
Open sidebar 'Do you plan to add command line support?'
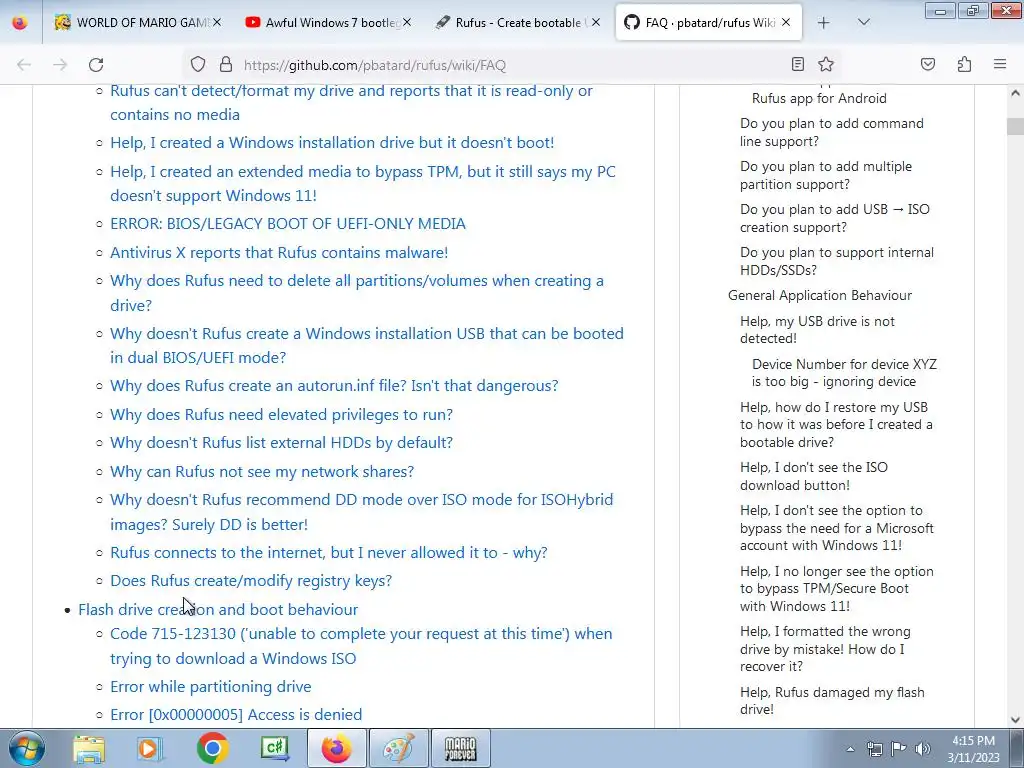831,132
